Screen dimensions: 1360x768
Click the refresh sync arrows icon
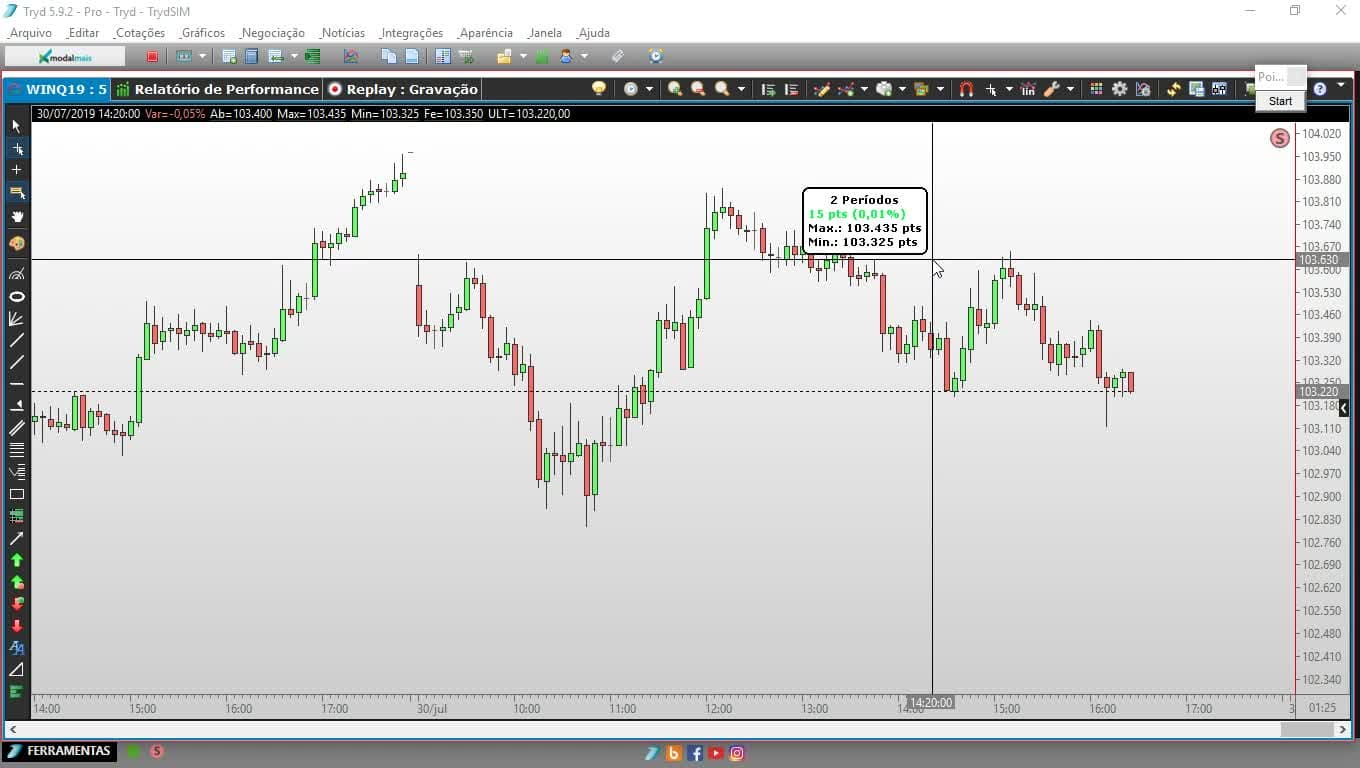(x=1173, y=89)
